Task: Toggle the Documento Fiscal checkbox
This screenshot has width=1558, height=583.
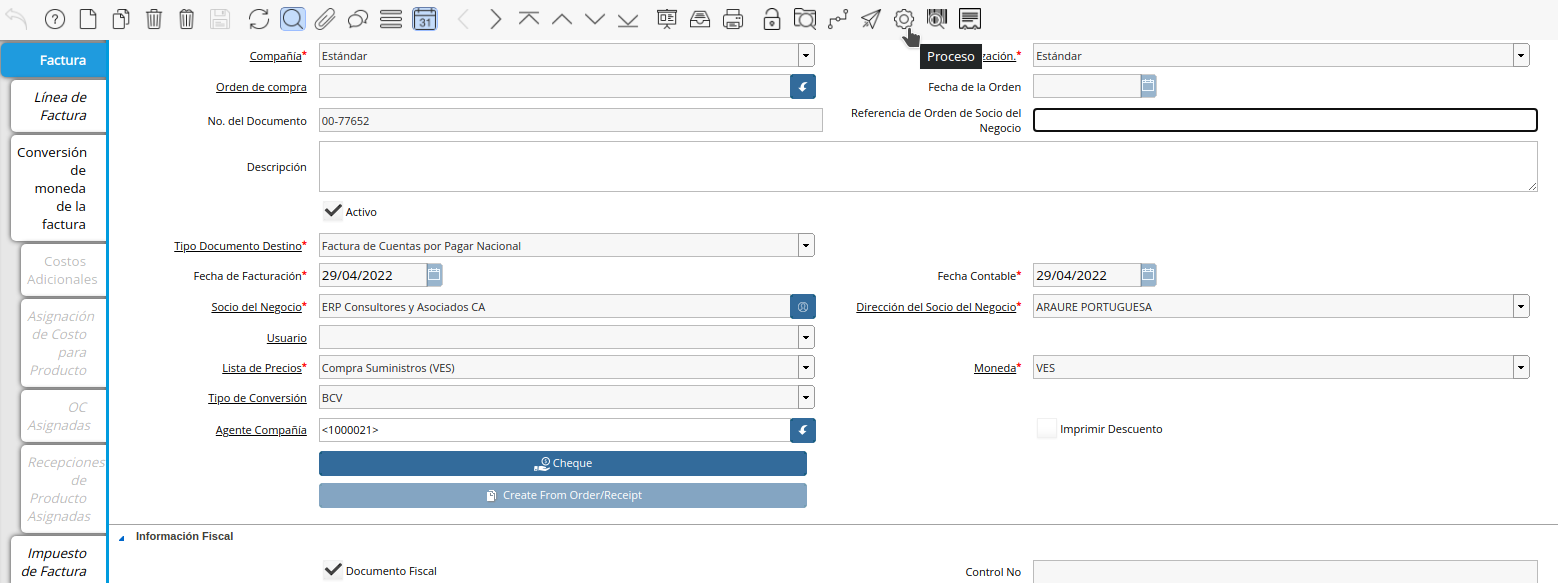Action: 333,570
